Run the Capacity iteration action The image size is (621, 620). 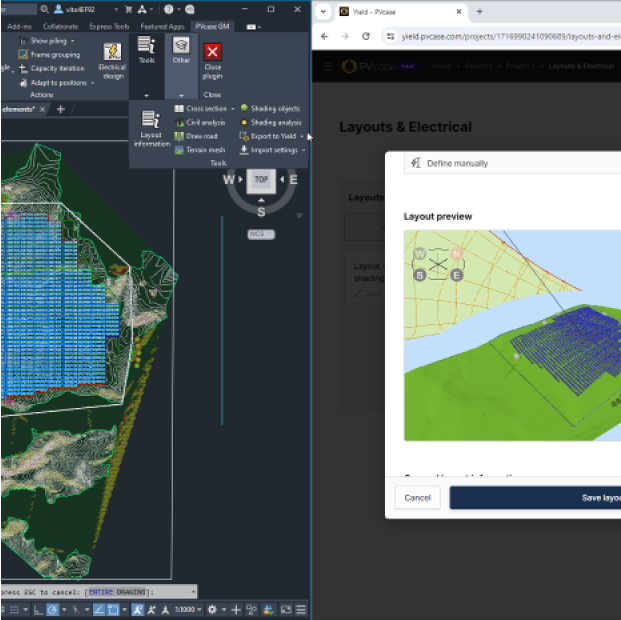(57, 69)
